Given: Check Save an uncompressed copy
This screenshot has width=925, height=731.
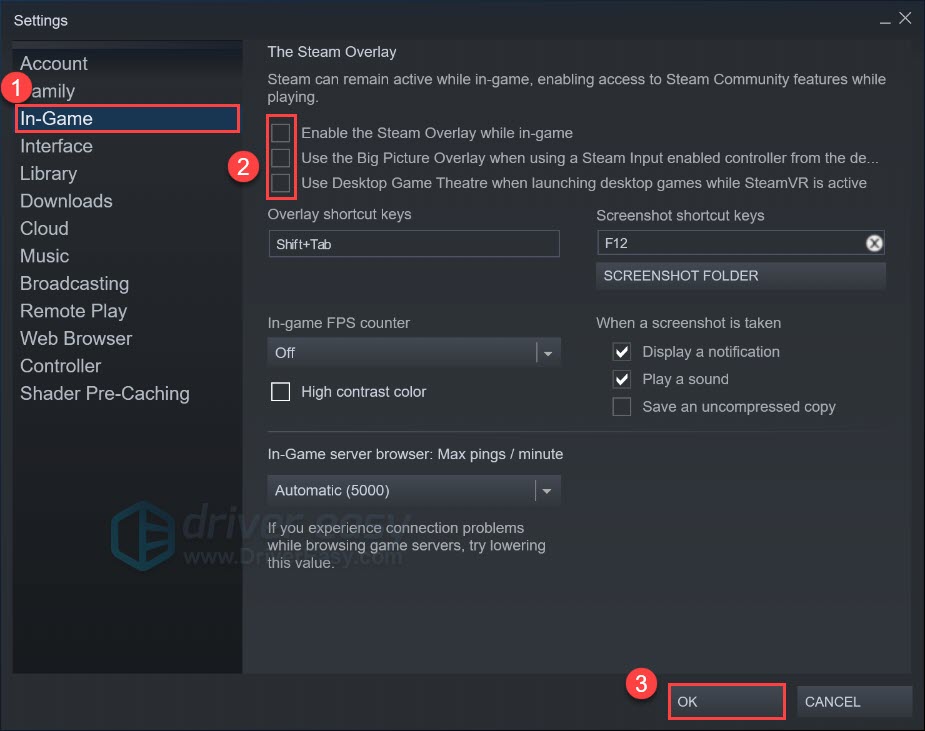Looking at the screenshot, I should pyautogui.click(x=622, y=407).
